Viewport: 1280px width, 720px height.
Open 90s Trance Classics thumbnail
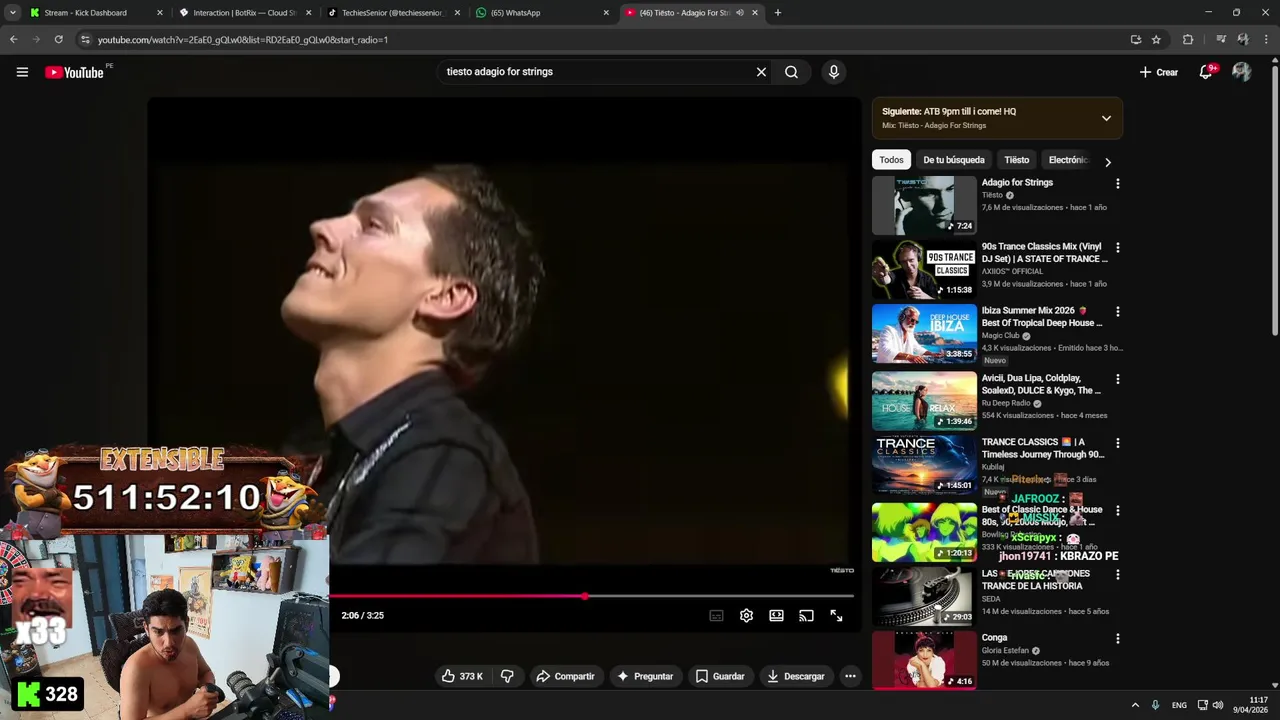pyautogui.click(x=924, y=269)
